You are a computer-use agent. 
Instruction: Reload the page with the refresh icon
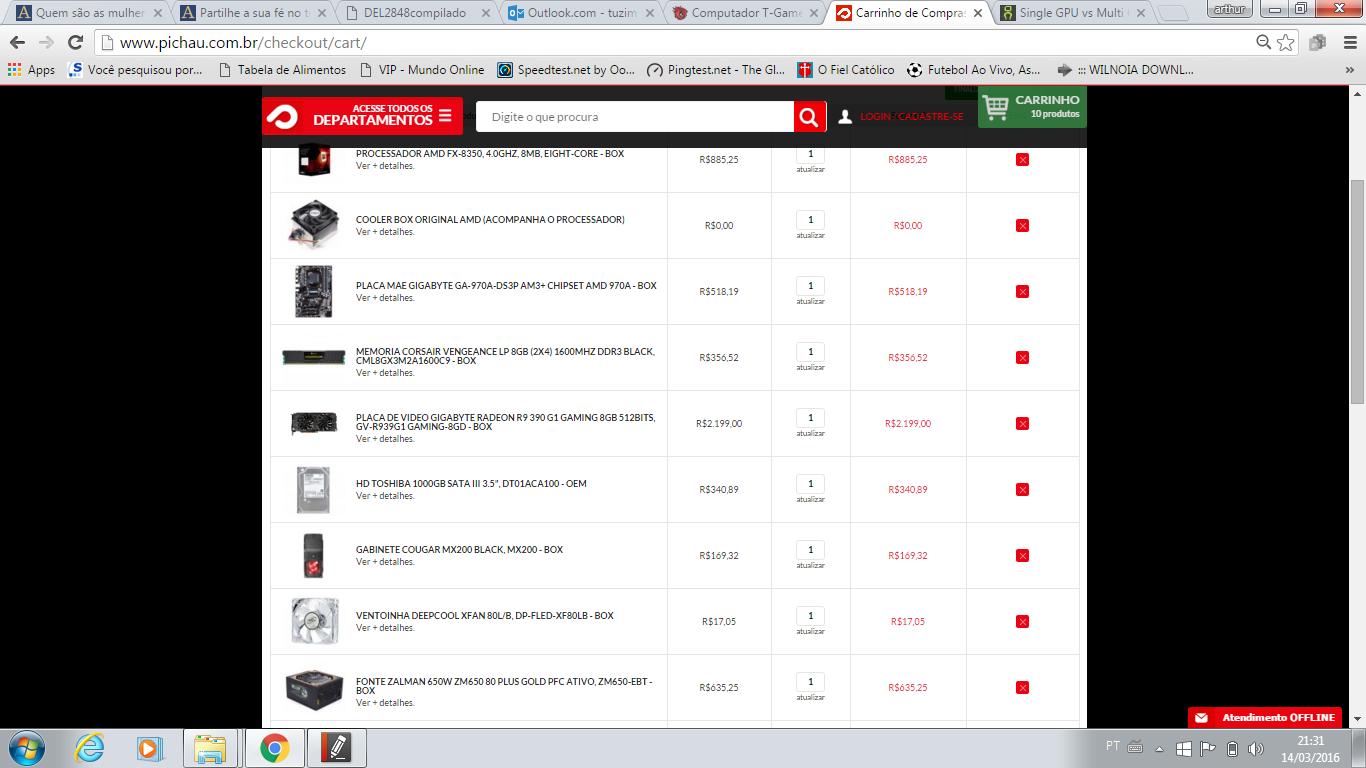click(75, 42)
